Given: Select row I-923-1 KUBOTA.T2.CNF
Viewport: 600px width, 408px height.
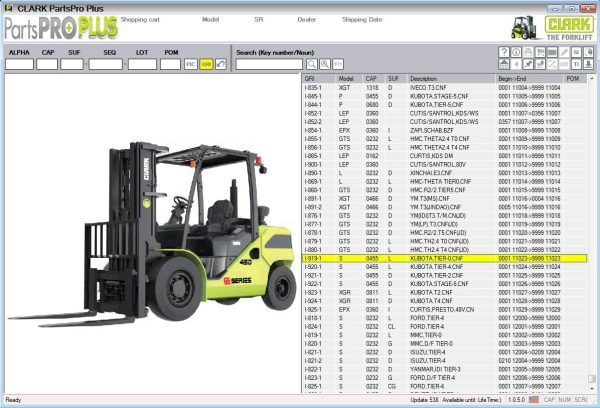Looking at the screenshot, I should click(x=445, y=292).
